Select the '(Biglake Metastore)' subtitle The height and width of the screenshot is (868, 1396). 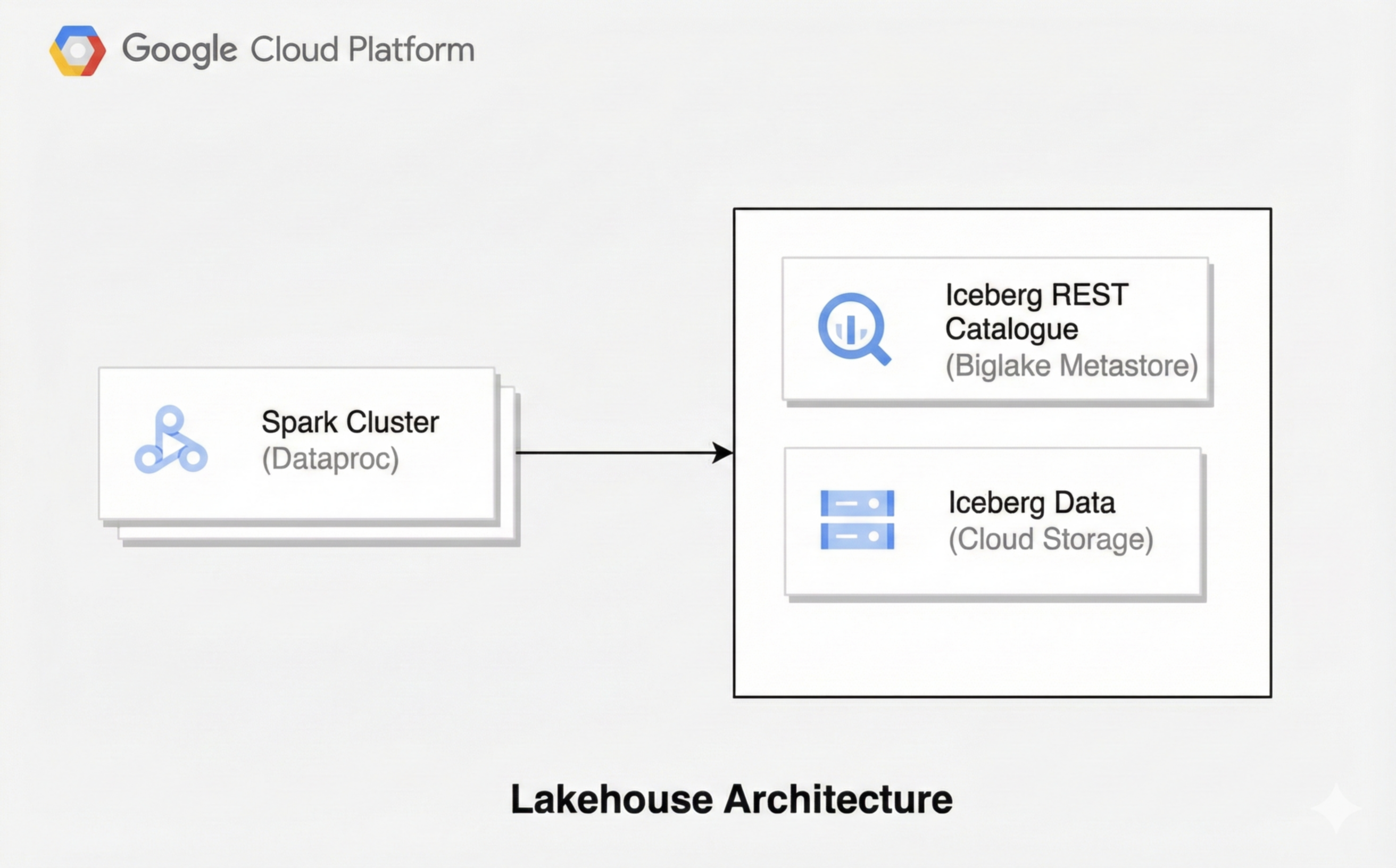[x=1071, y=366]
